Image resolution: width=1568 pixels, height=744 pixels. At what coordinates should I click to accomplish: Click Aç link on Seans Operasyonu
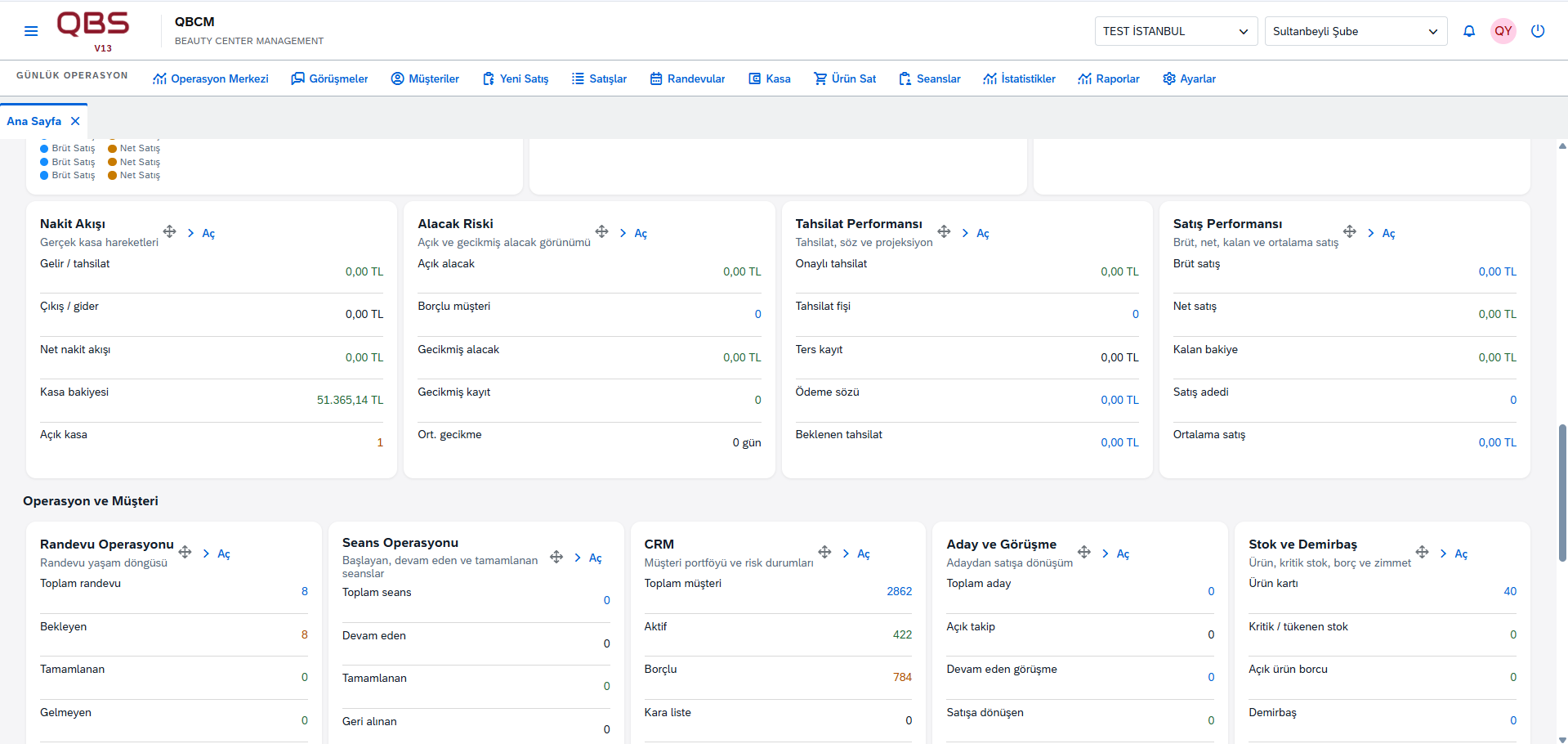pyautogui.click(x=596, y=558)
